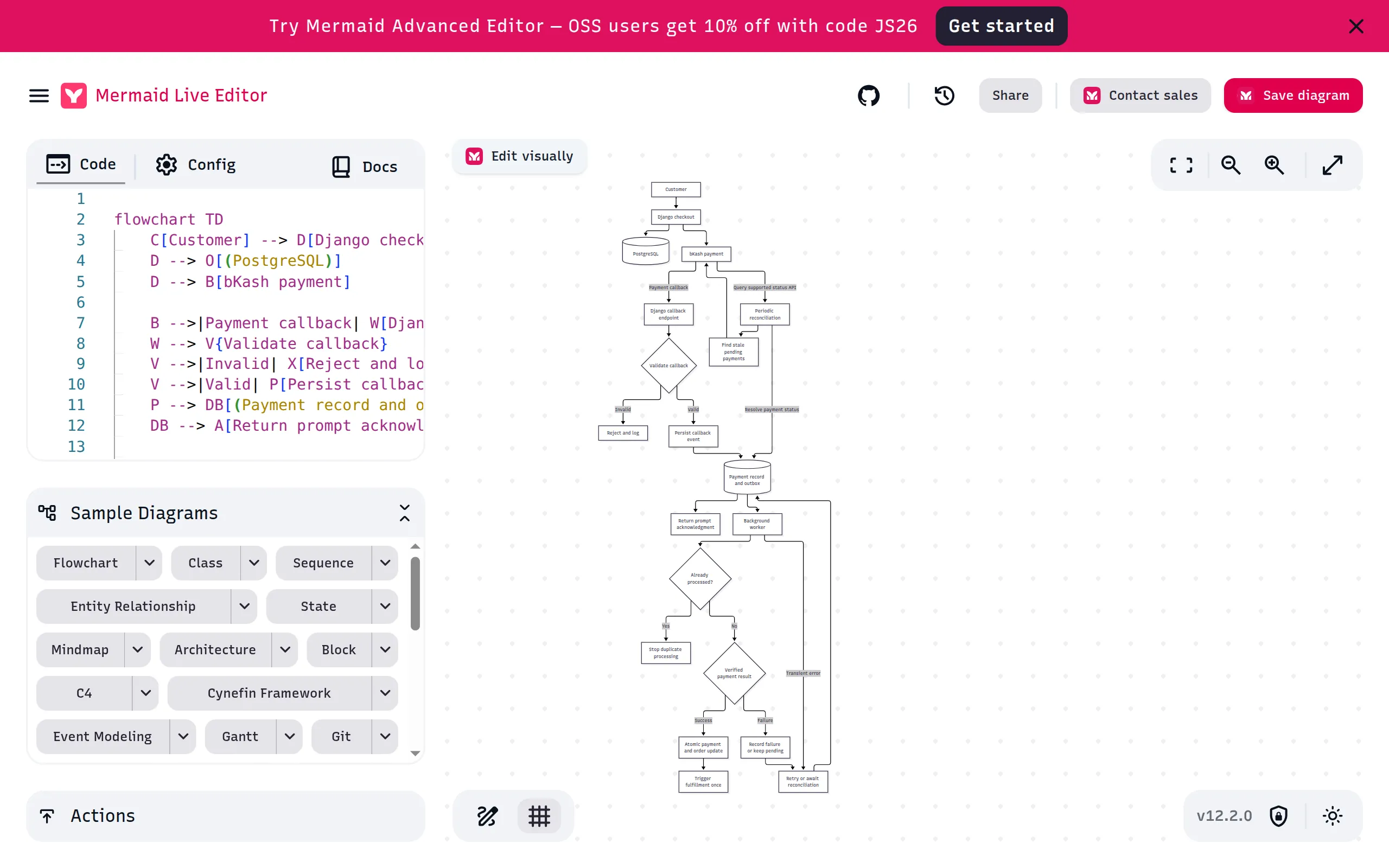The image size is (1389, 868).
Task: Click the Actions upload icon
Action: point(47,816)
